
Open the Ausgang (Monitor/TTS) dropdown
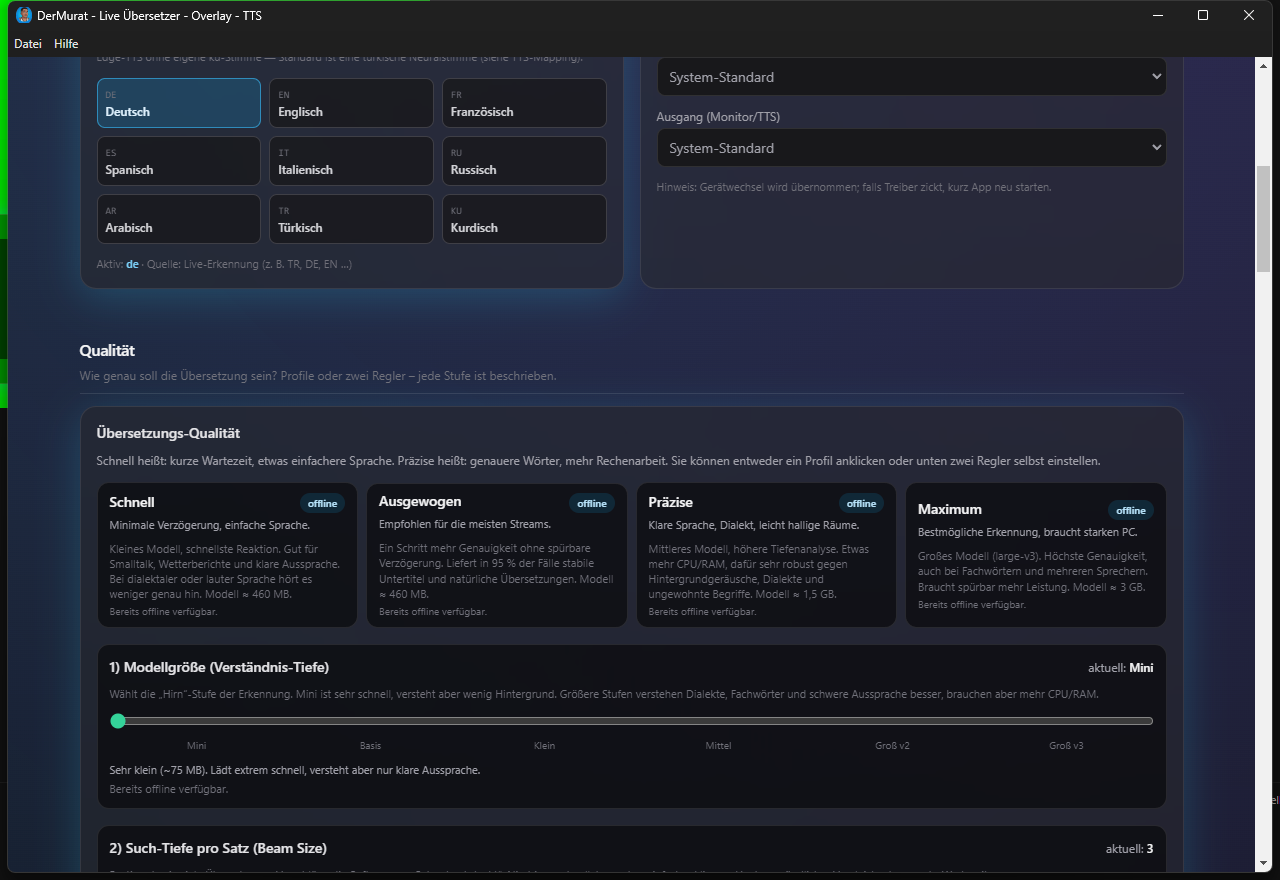911,148
